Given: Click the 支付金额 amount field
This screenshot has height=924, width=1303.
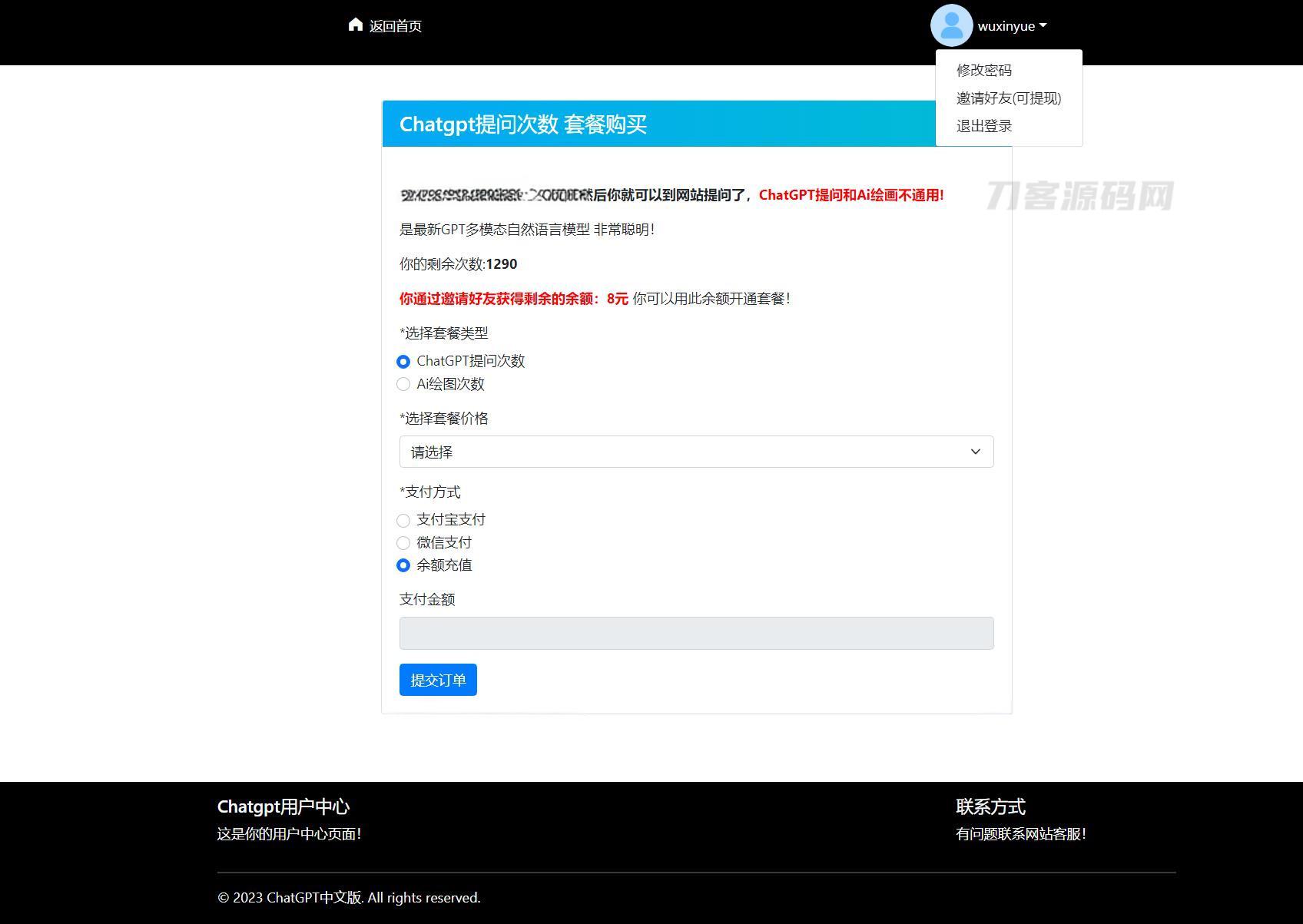Looking at the screenshot, I should click(x=696, y=633).
